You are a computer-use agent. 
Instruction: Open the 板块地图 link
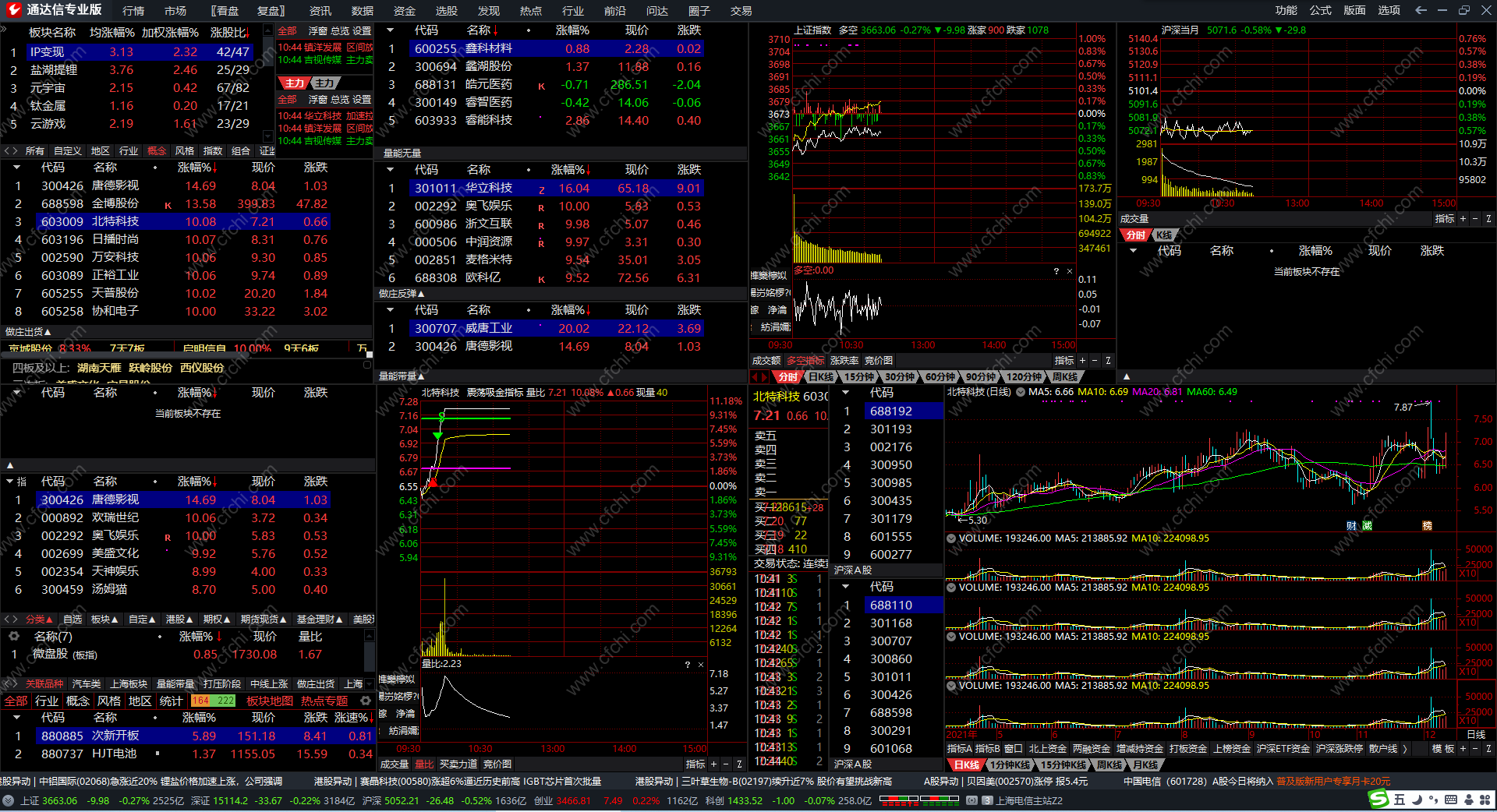pos(270,701)
